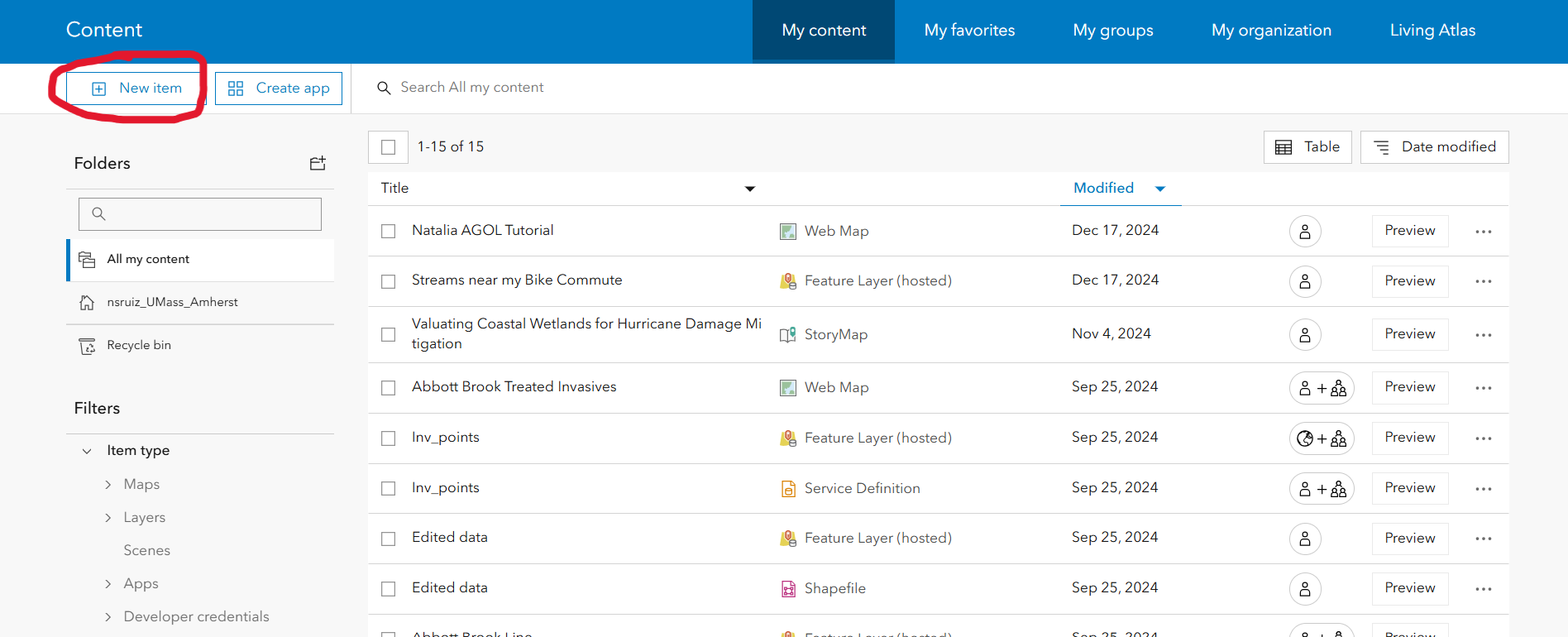The height and width of the screenshot is (637, 1568).
Task: Open more options for Edited data Feature Layer
Action: [1484, 539]
